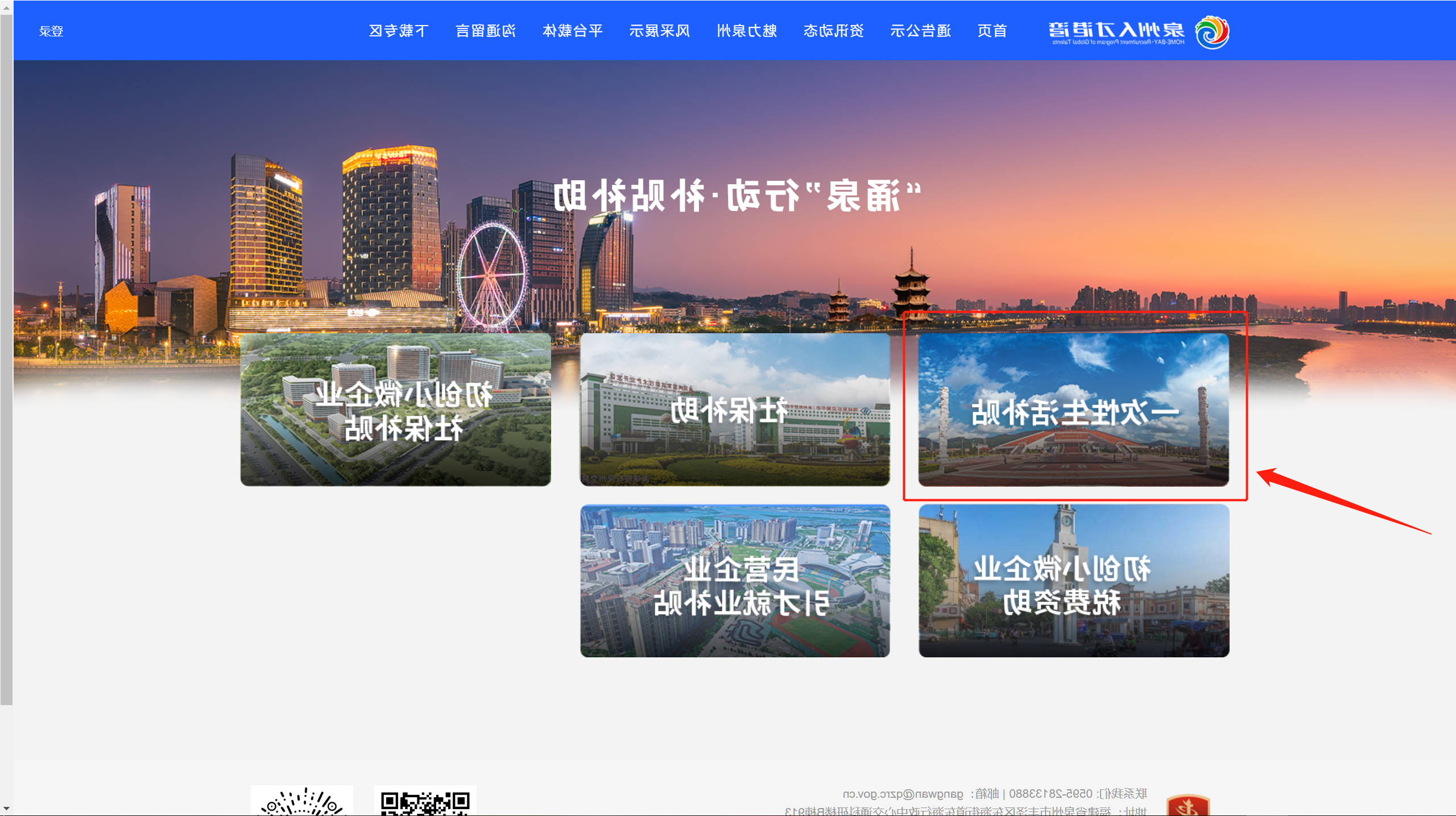This screenshot has height=816, width=1456.
Task: Click the footer address line 福建省泉州市丰泽区
Action: coord(966,811)
